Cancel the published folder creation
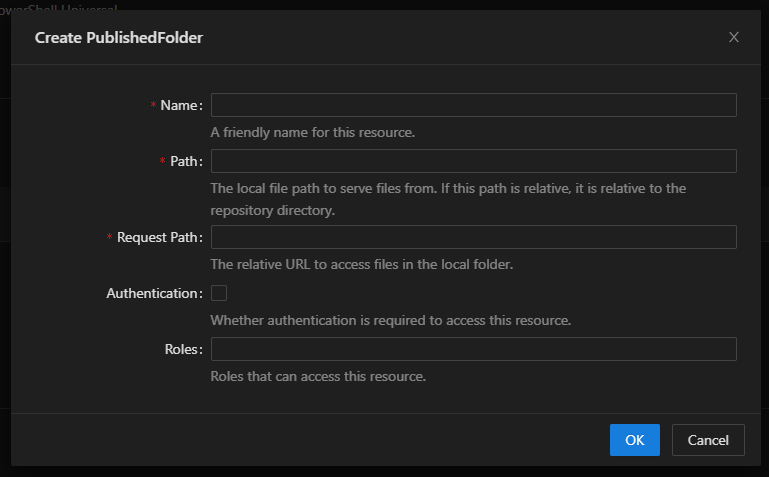Screen dimensions: 769x477 point(708,440)
